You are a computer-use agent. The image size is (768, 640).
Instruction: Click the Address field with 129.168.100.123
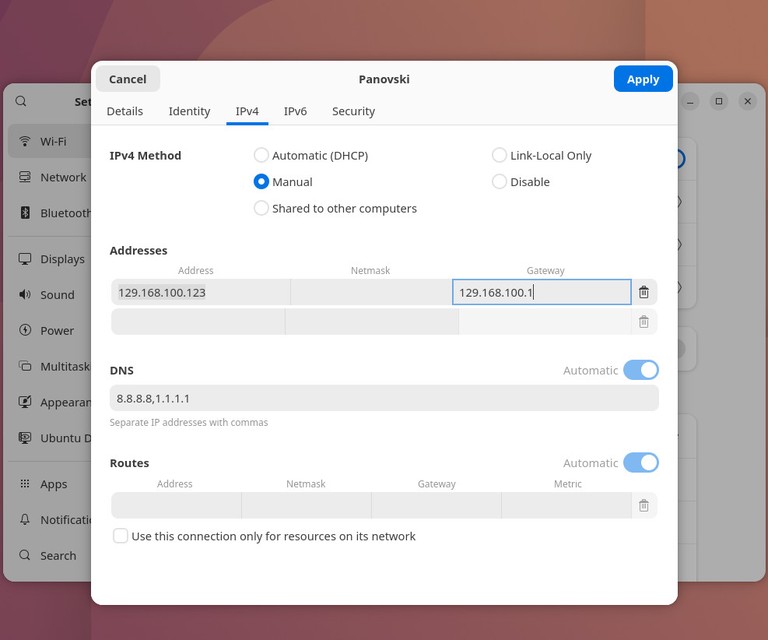click(x=201, y=292)
